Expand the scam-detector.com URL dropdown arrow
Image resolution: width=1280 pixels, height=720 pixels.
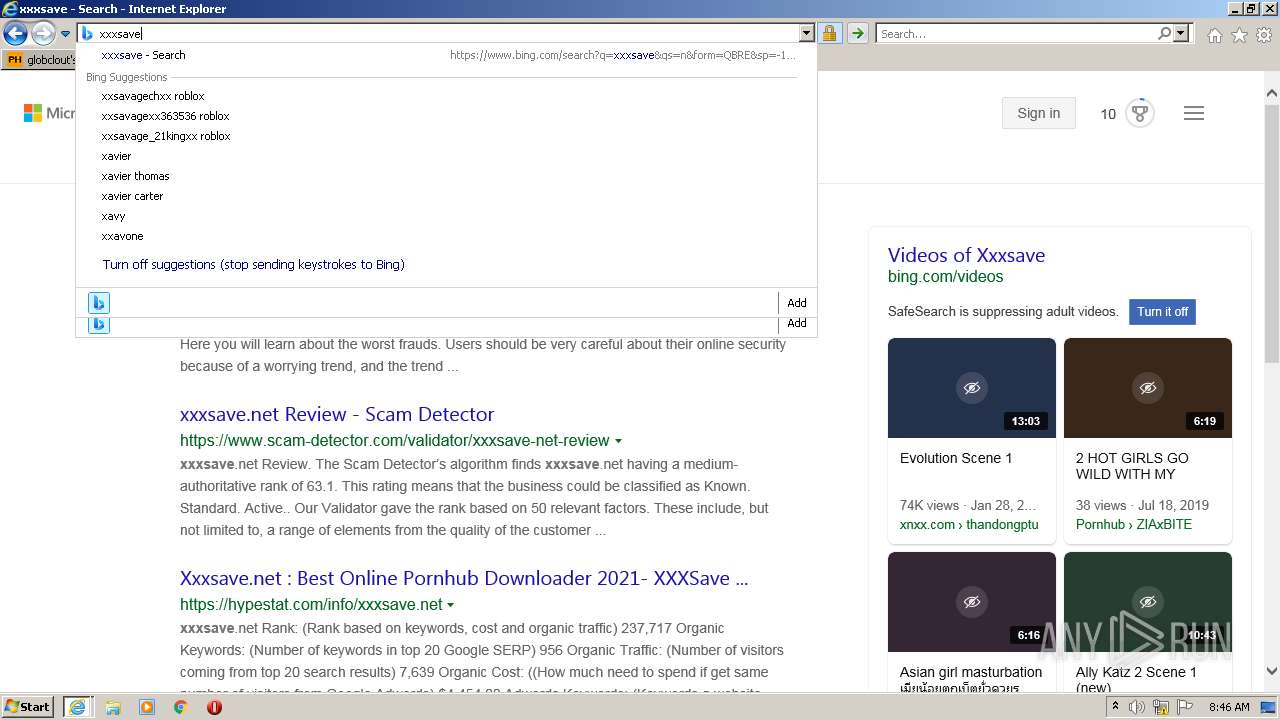[618, 441]
